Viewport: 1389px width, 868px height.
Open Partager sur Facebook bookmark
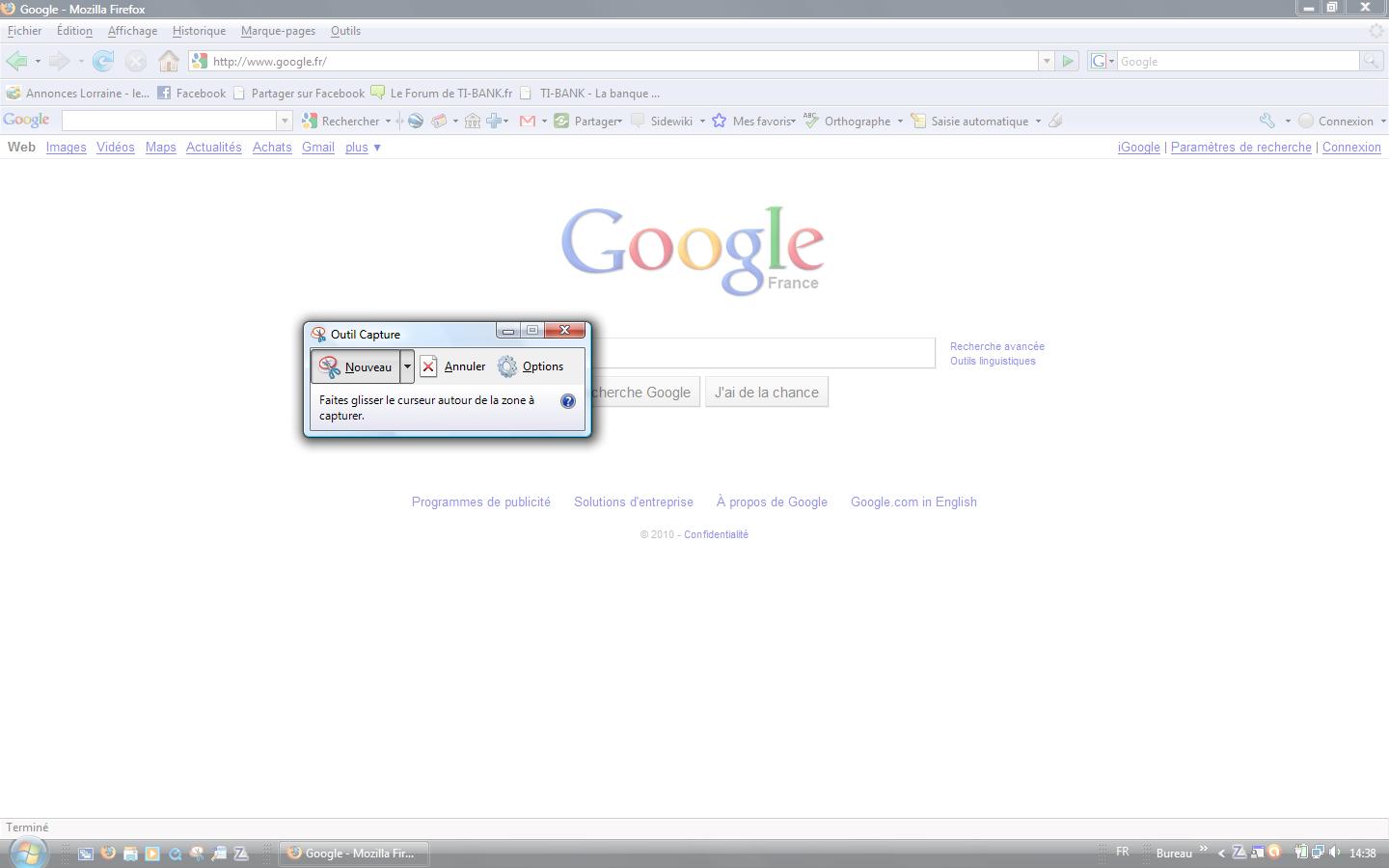click(299, 94)
